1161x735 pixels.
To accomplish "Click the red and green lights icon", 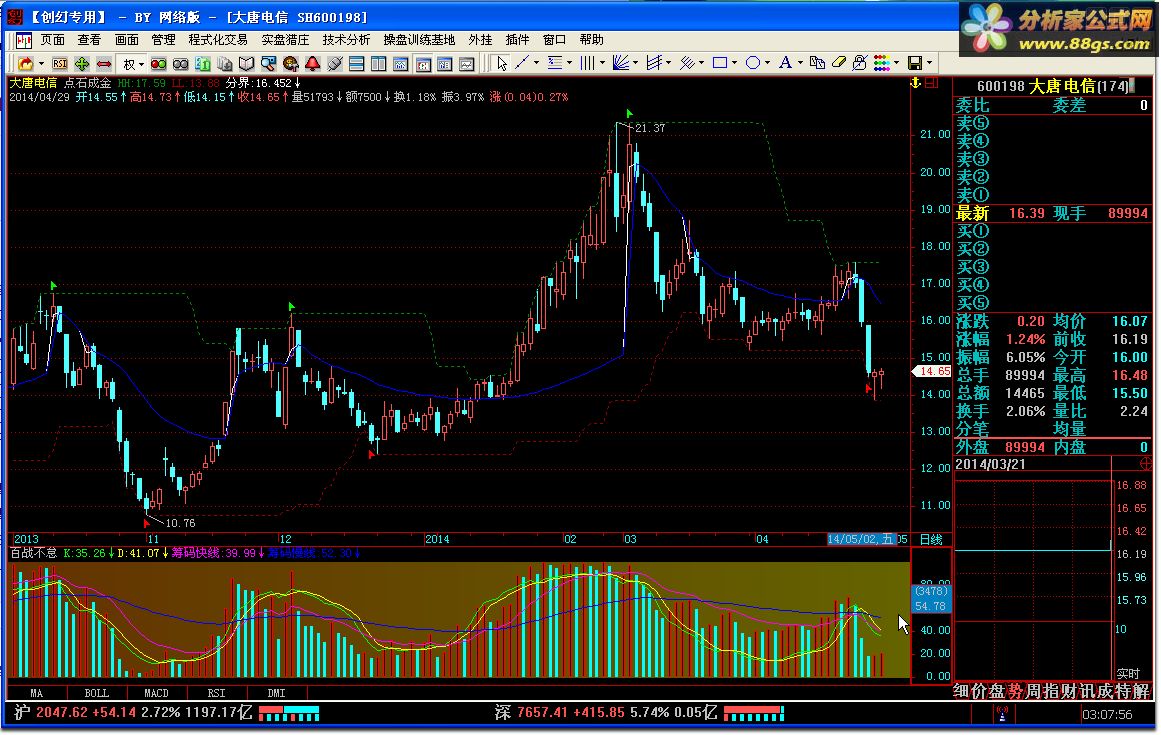I will [x=158, y=64].
